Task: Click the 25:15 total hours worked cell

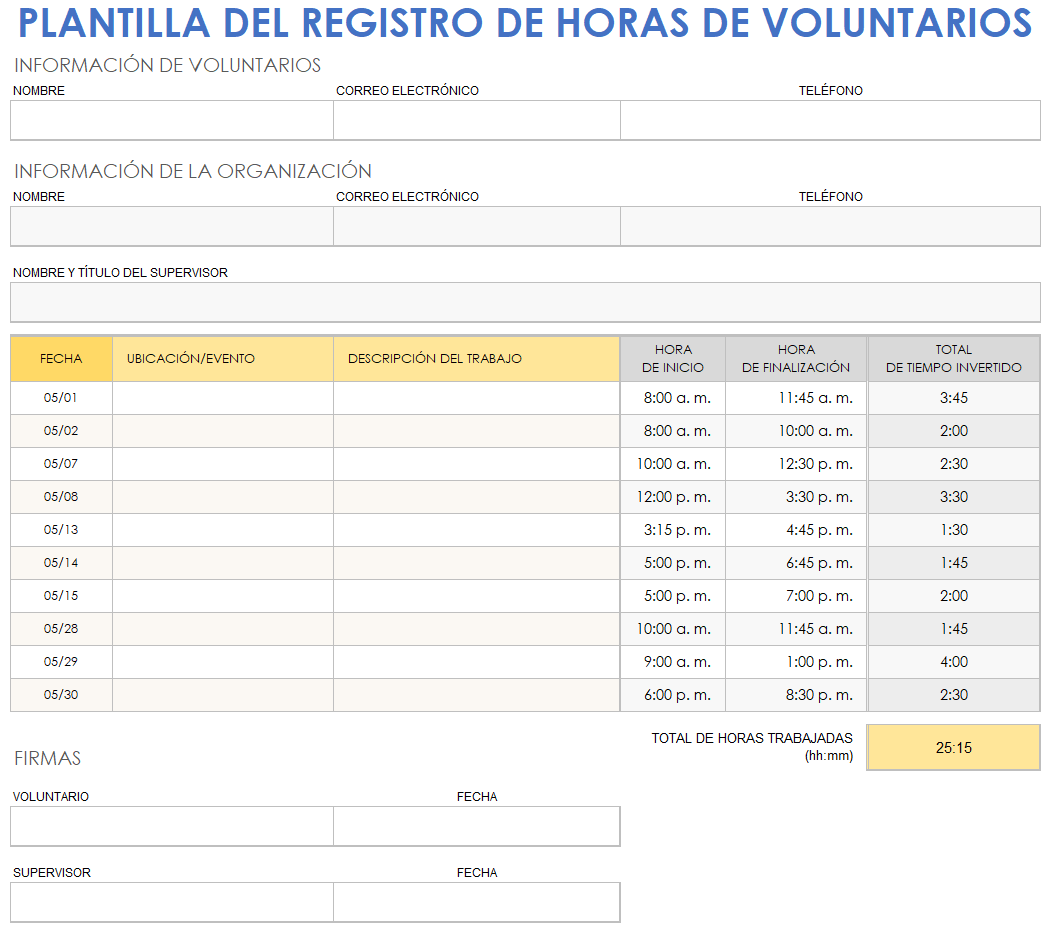Action: point(953,747)
